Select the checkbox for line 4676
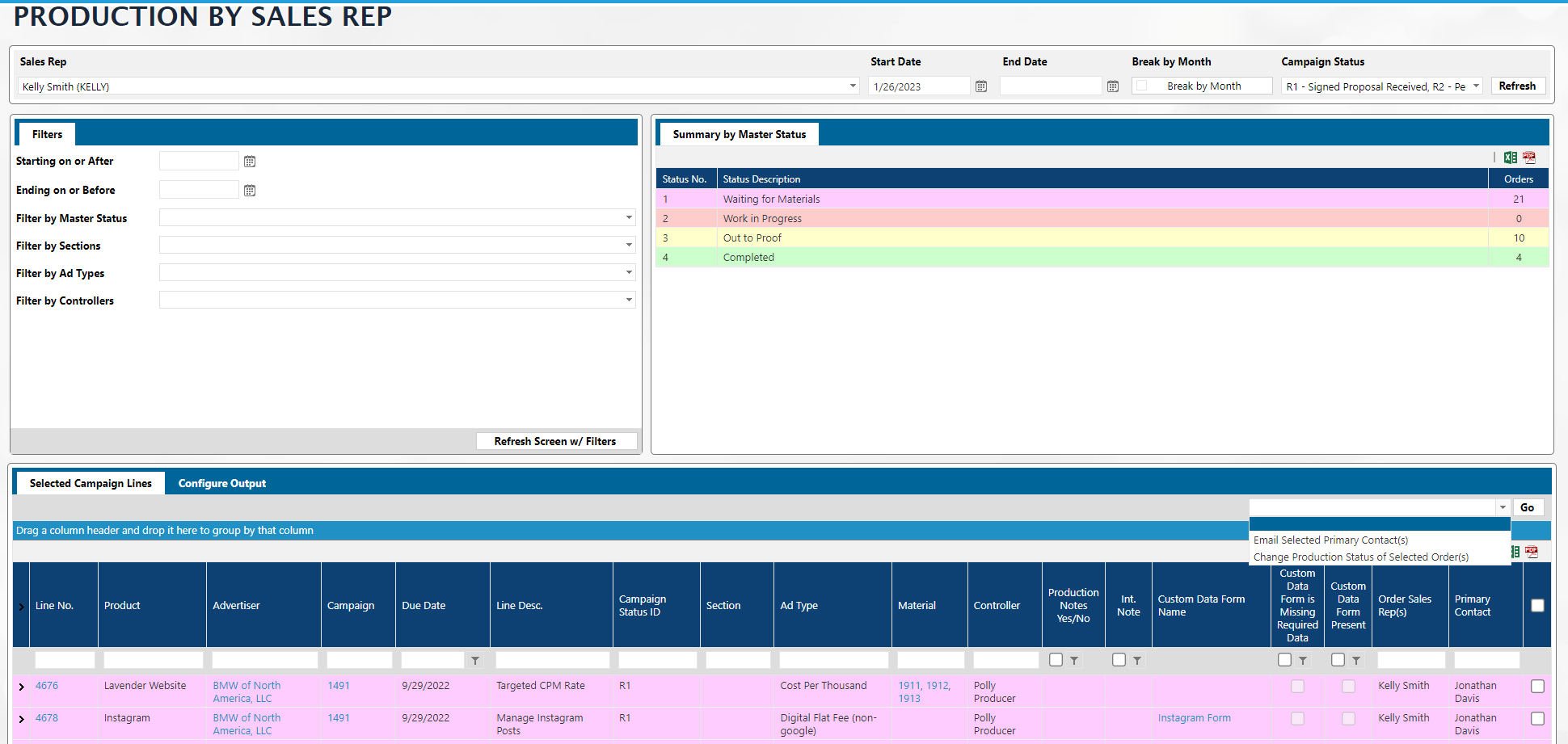This screenshot has height=744, width=1568. point(1537,686)
